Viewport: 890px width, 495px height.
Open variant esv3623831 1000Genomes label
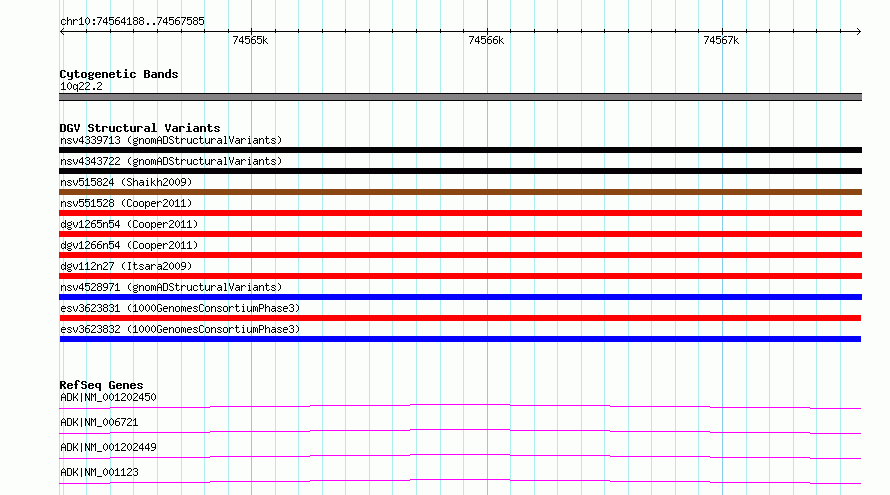tap(180, 308)
